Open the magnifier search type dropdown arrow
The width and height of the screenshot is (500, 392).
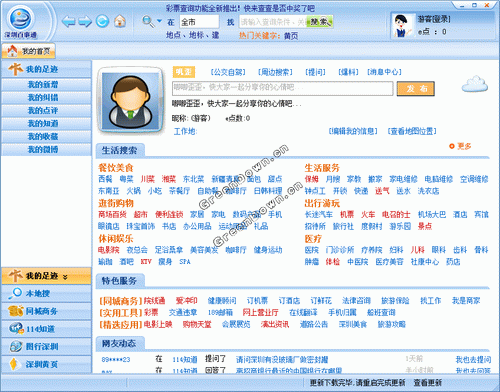point(159,21)
